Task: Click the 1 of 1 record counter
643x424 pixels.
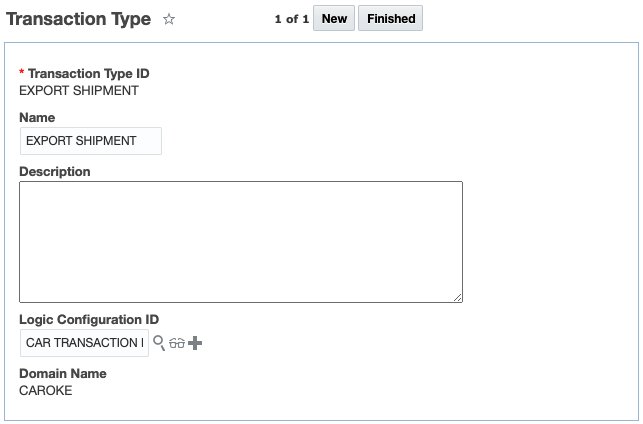Action: point(291,19)
